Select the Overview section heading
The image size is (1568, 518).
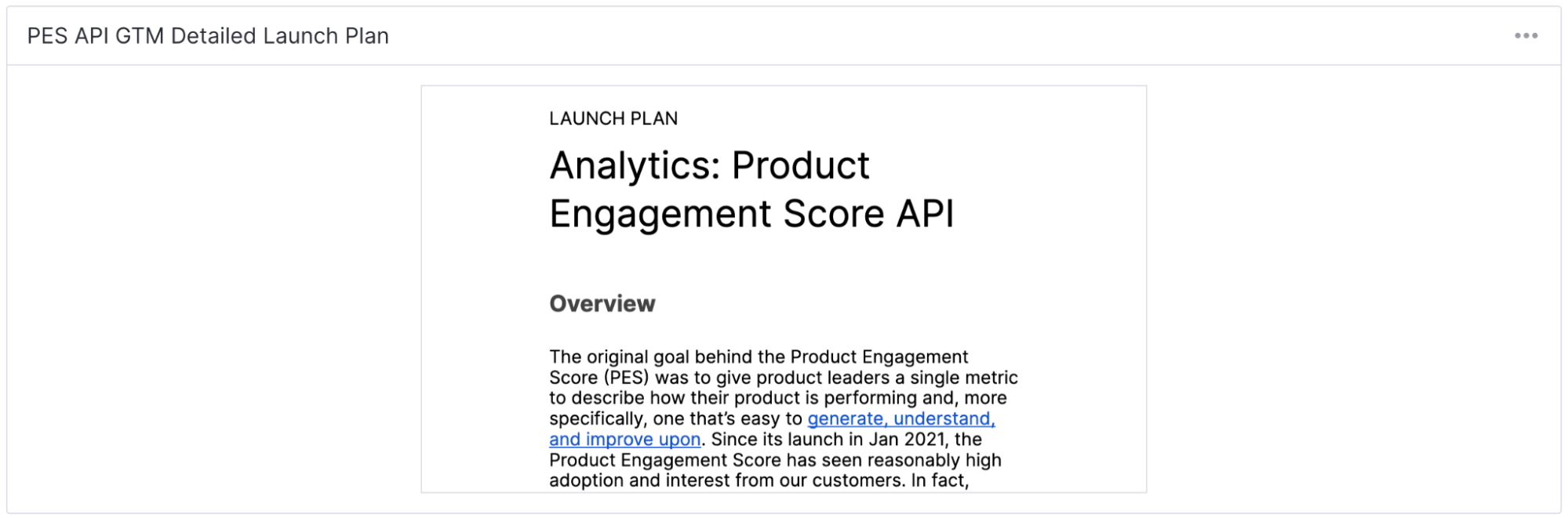pos(602,304)
